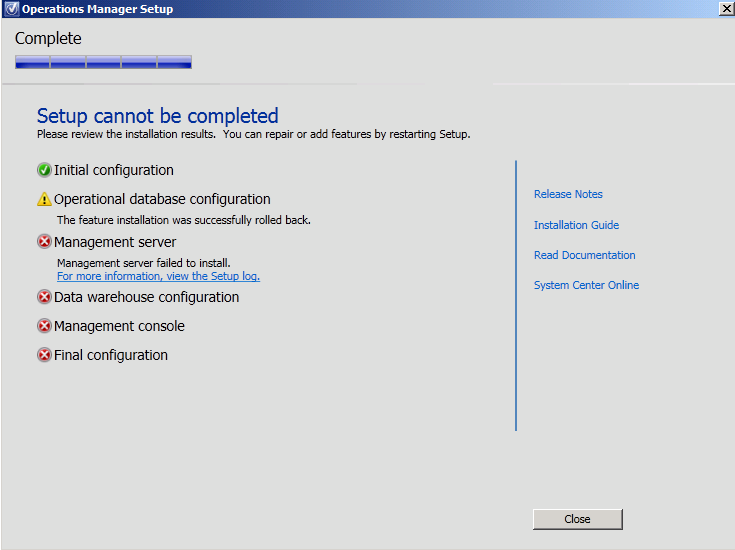Click the setup progress bar under Complete

[x=103, y=62]
